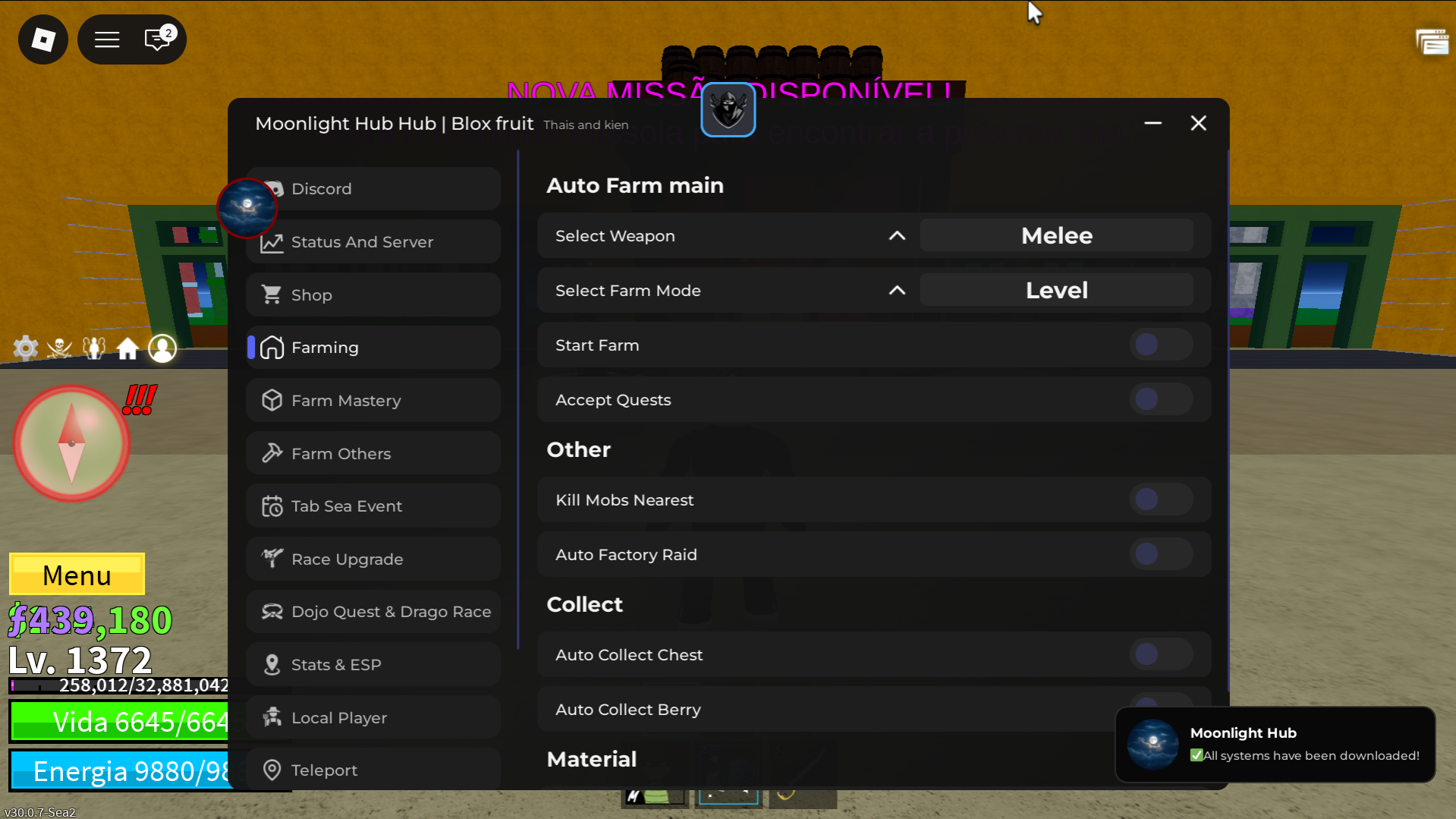This screenshot has height=819, width=1456.
Task: Click the yellow Menu button
Action: click(x=77, y=575)
